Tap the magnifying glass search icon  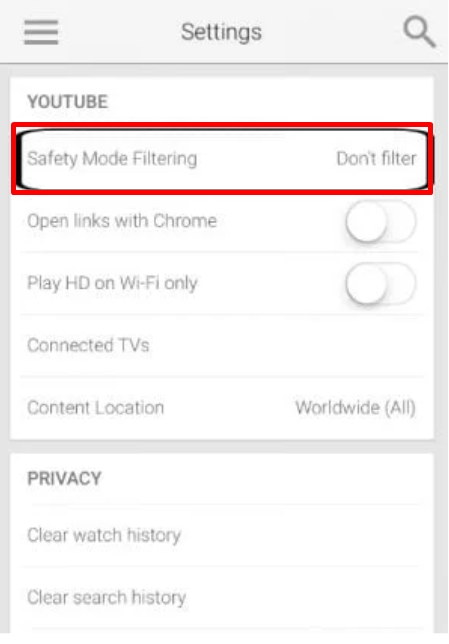tap(419, 32)
